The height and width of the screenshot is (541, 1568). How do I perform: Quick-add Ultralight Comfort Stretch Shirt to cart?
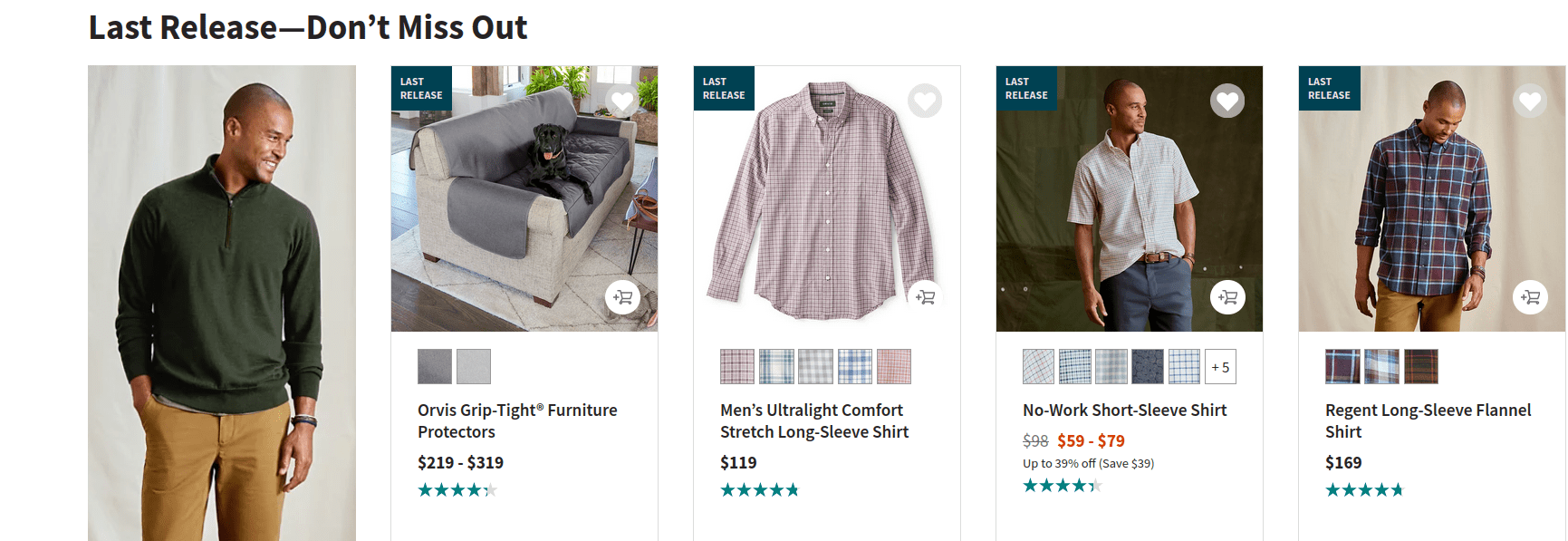point(925,297)
